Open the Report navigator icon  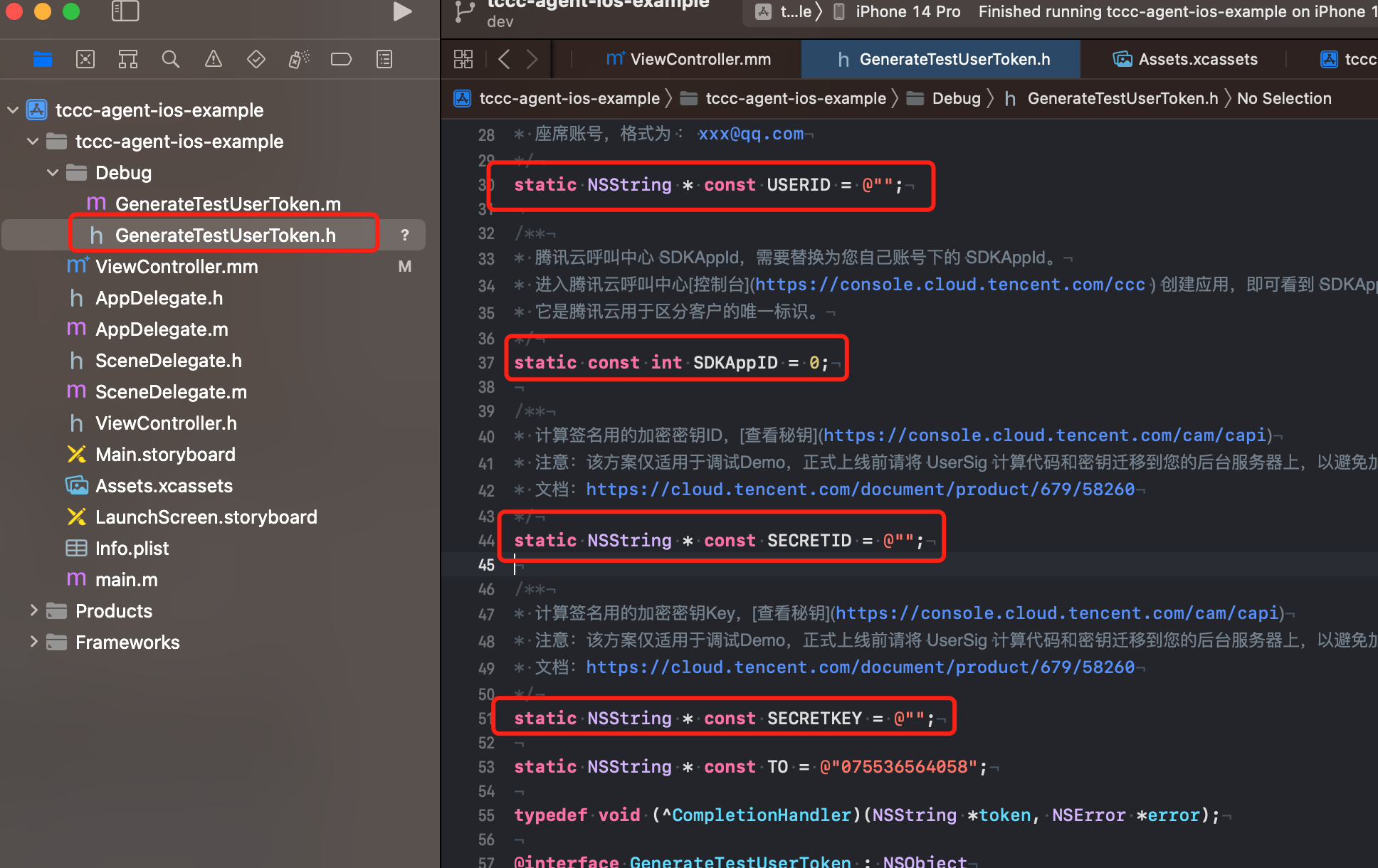[x=384, y=60]
